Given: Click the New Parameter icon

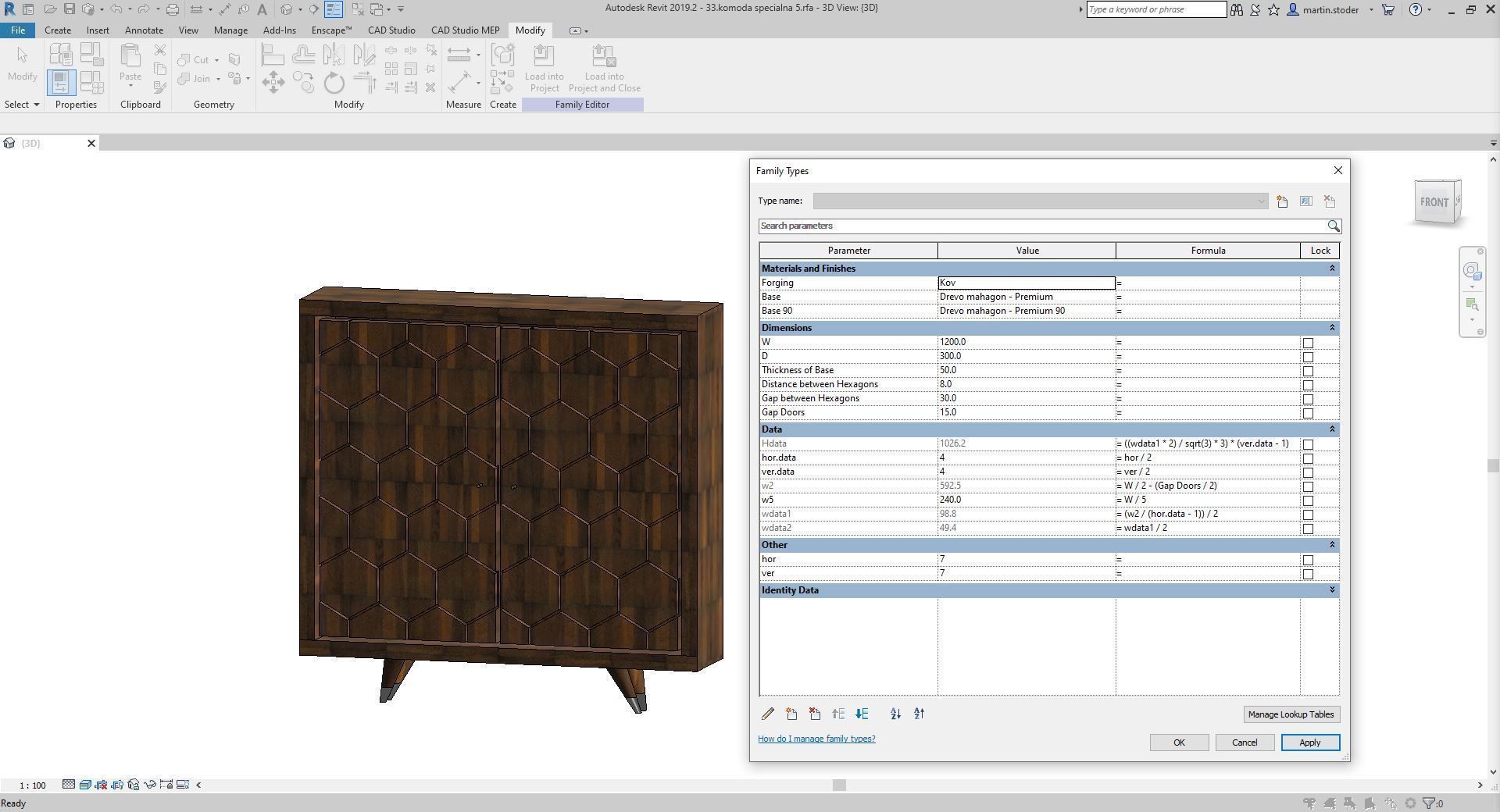Looking at the screenshot, I should pyautogui.click(x=791, y=714).
